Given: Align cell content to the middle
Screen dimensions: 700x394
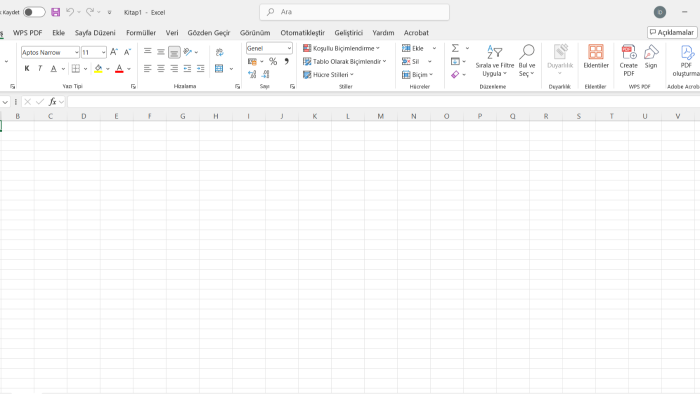Looking at the screenshot, I should [x=161, y=52].
